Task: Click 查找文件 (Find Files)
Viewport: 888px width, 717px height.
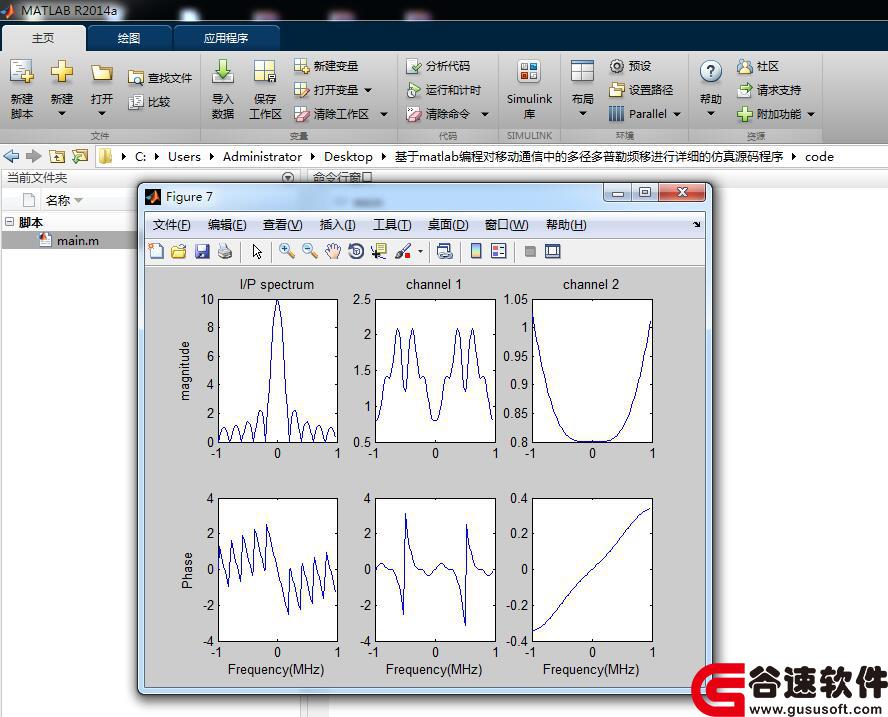Action: coord(160,78)
